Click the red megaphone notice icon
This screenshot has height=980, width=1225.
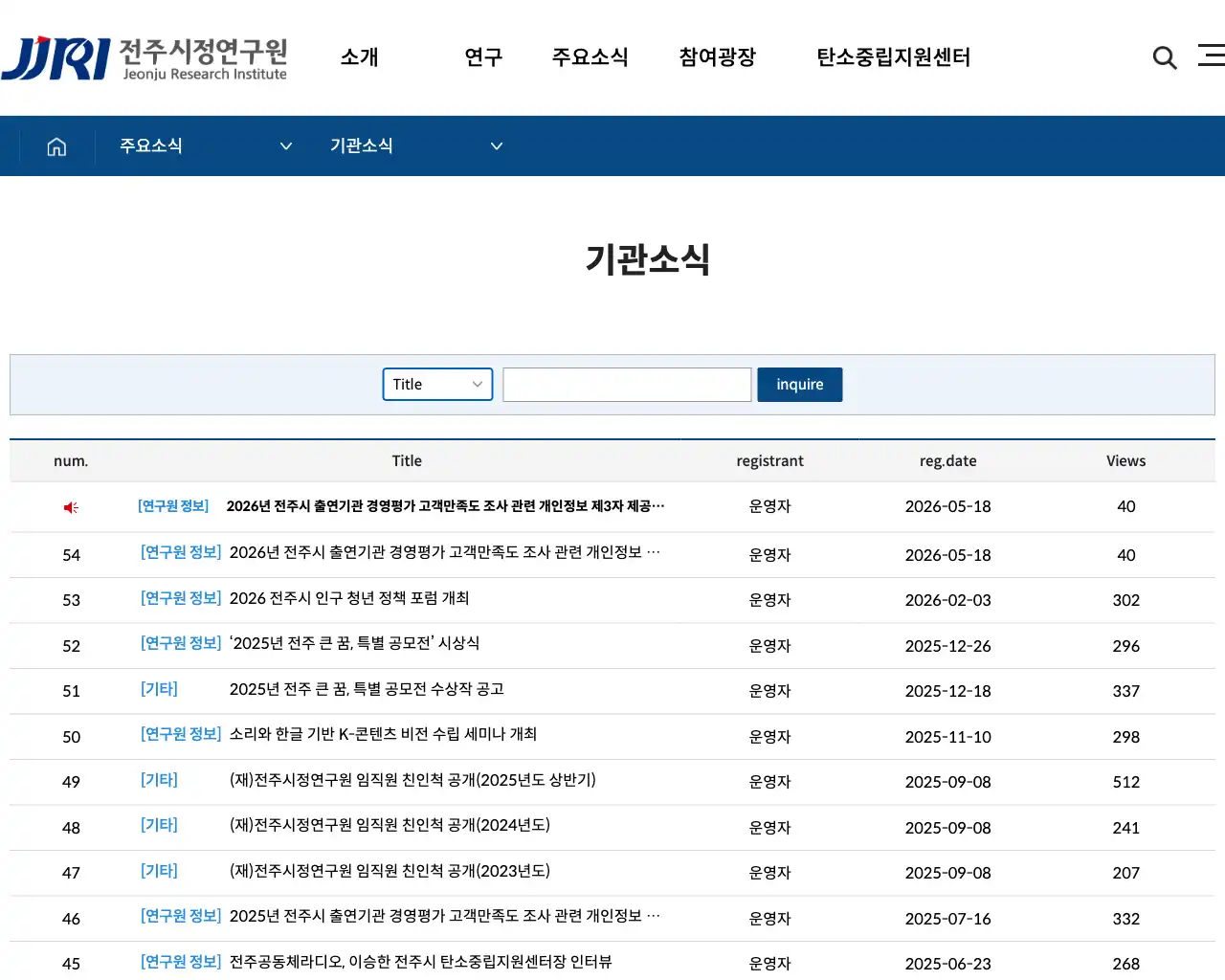point(71,507)
